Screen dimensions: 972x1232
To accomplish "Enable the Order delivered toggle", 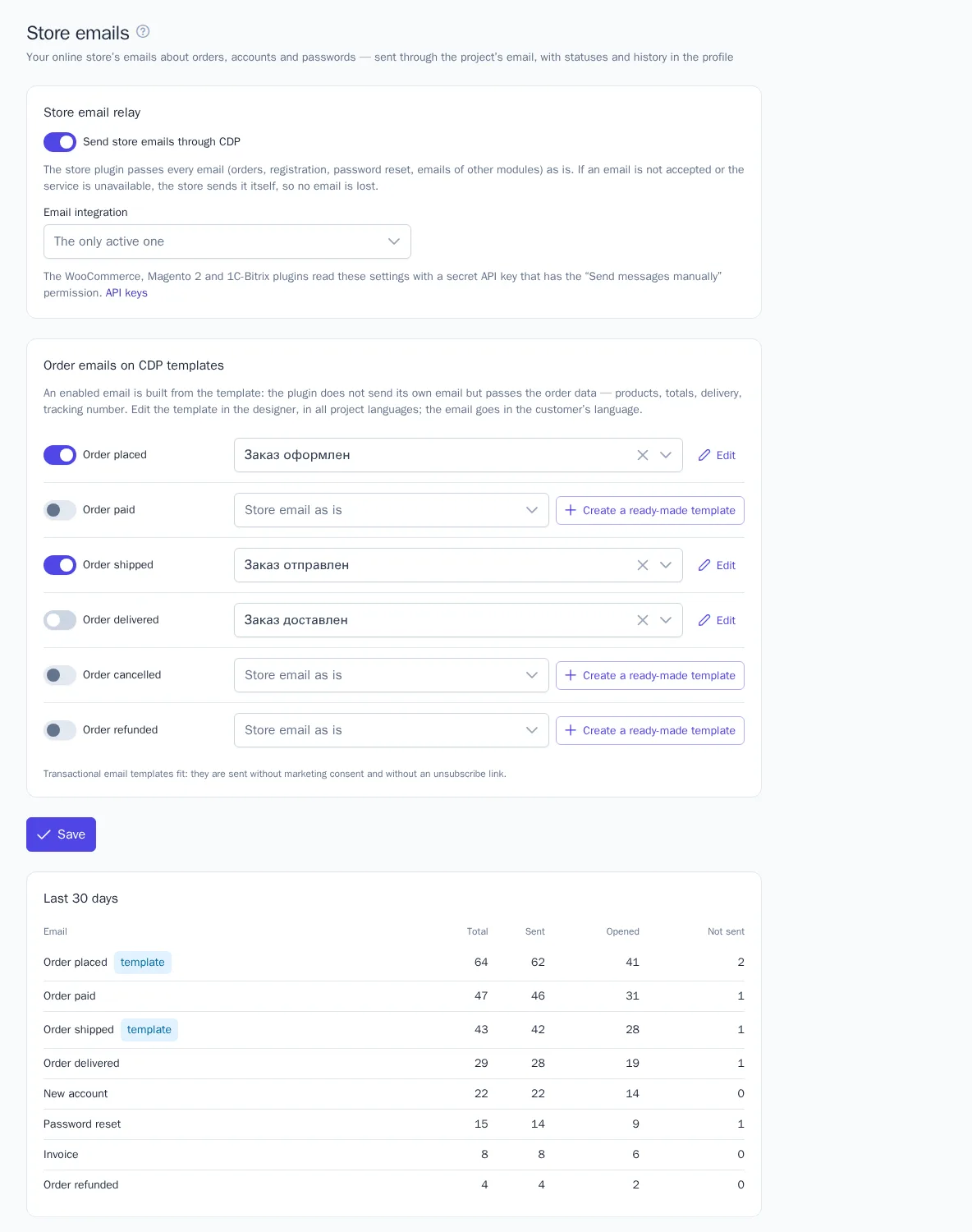I will [x=60, y=620].
